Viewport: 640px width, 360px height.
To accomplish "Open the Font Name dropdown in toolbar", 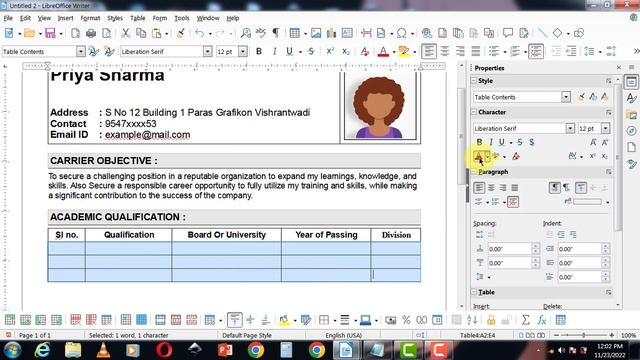I will pyautogui.click(x=208, y=51).
